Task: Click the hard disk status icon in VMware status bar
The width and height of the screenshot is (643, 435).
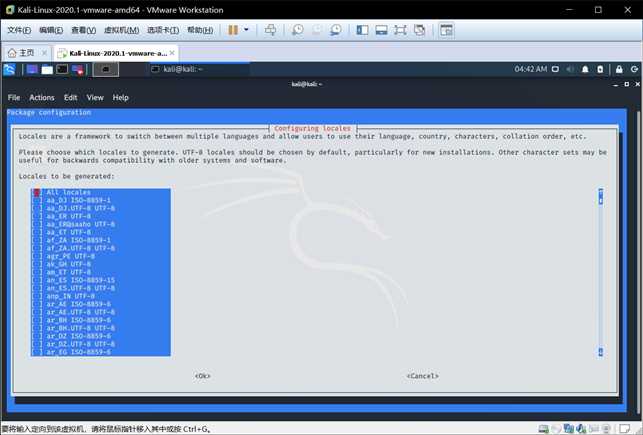Action: tap(543, 429)
